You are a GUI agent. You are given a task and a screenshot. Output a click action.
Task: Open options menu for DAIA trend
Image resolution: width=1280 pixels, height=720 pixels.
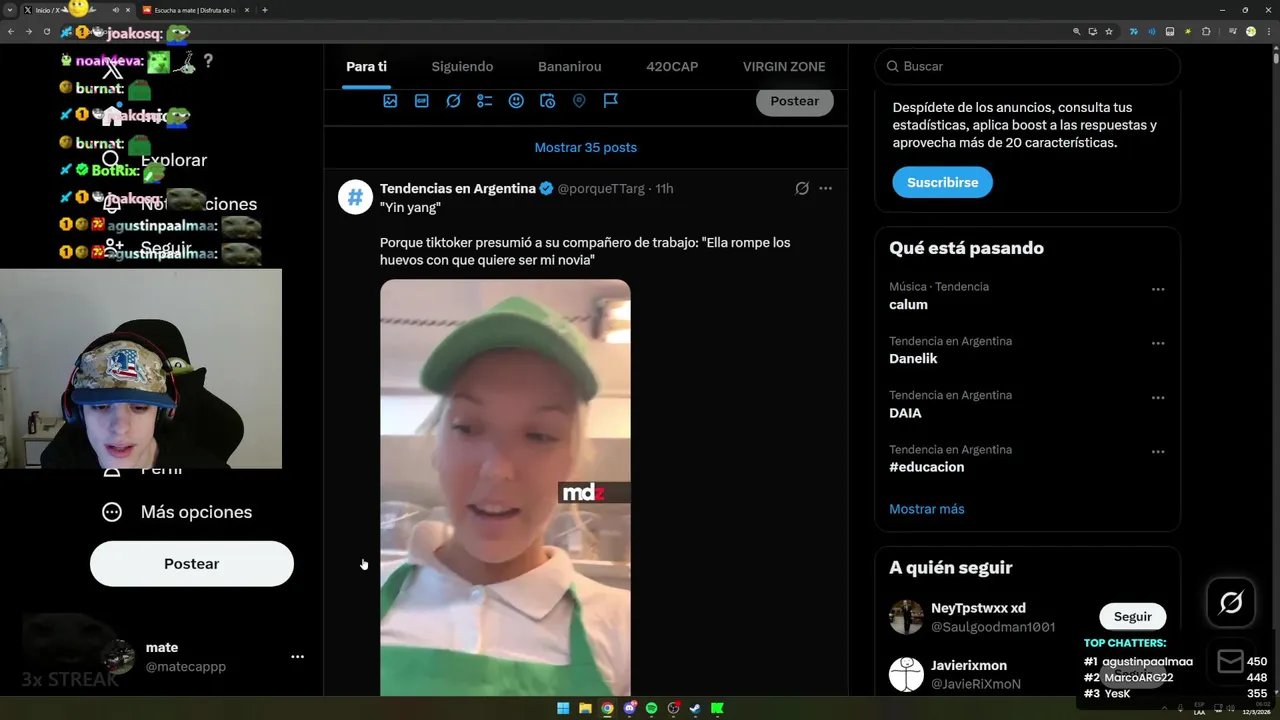pos(1158,397)
